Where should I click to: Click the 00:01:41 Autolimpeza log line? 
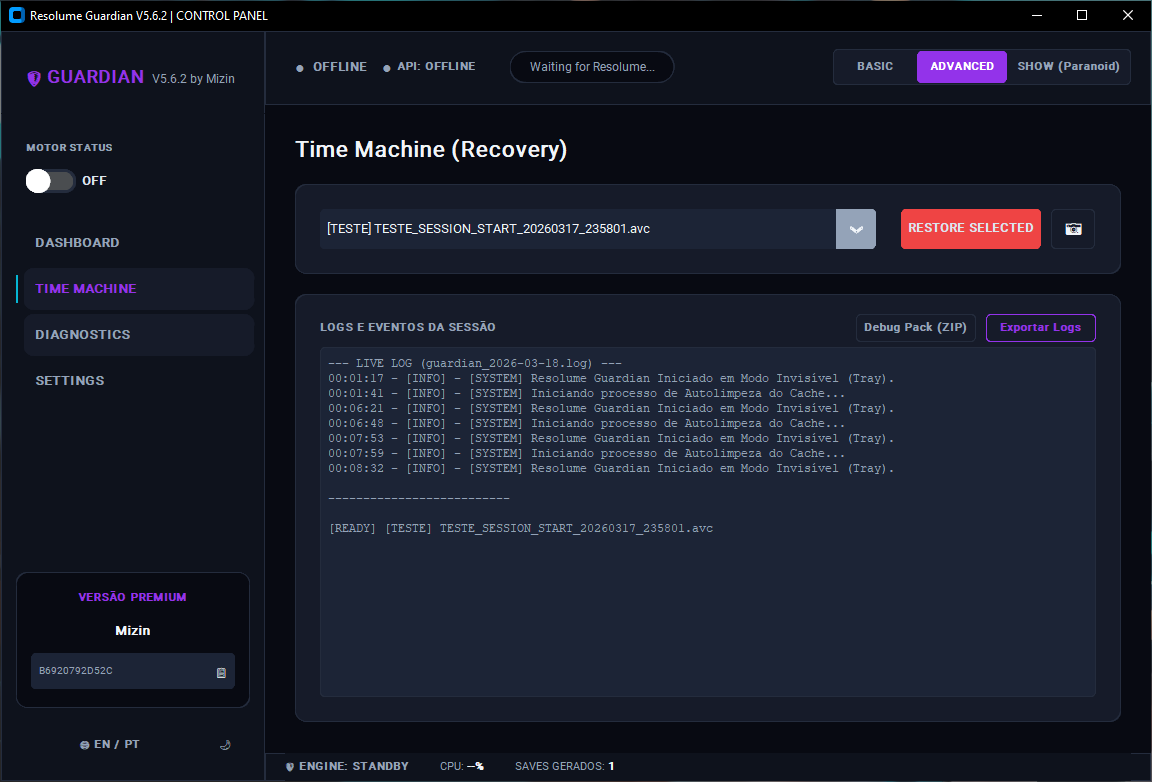click(586, 393)
